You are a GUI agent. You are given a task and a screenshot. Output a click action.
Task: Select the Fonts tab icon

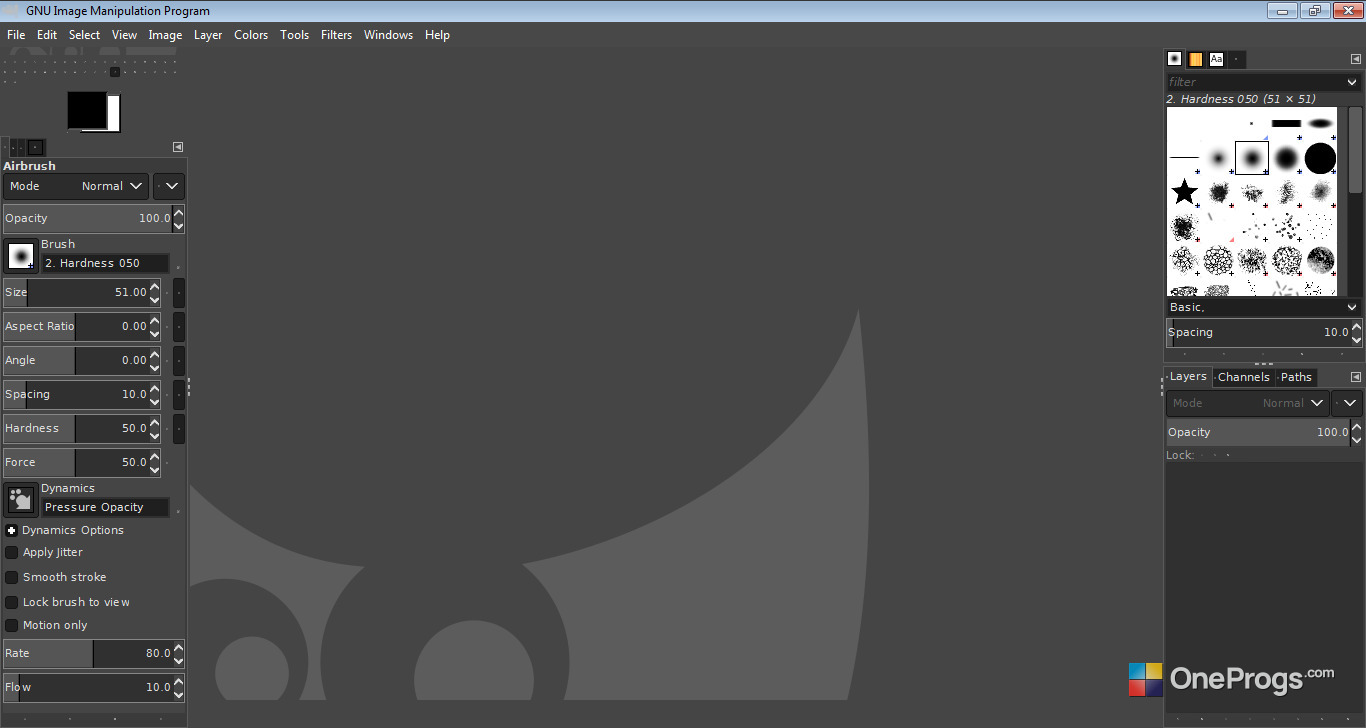tap(1217, 59)
